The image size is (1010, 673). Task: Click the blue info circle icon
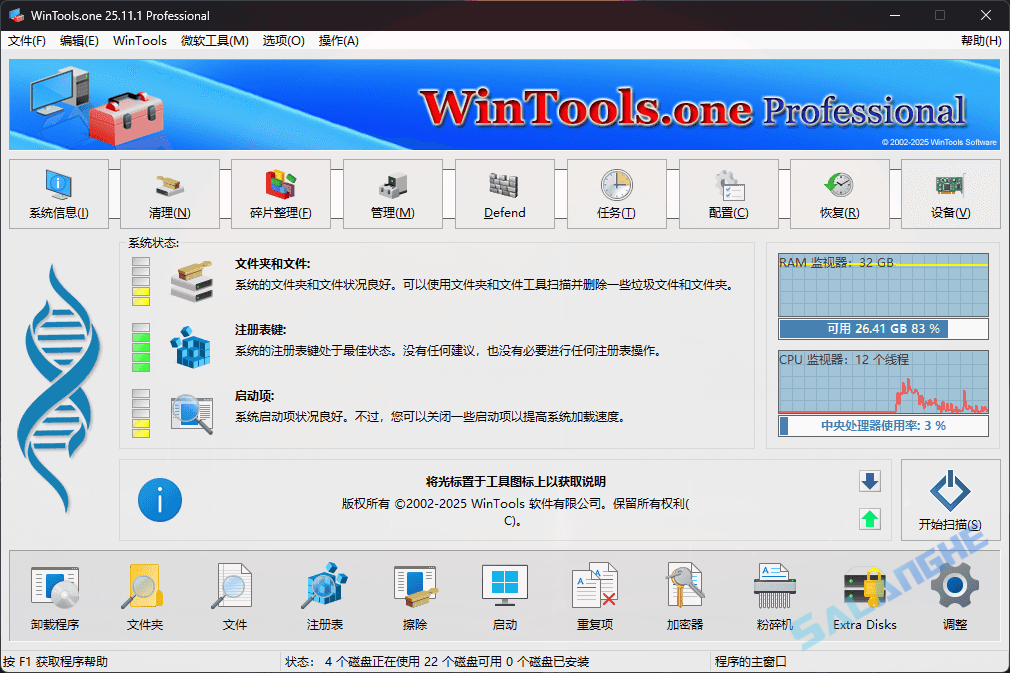(160, 501)
